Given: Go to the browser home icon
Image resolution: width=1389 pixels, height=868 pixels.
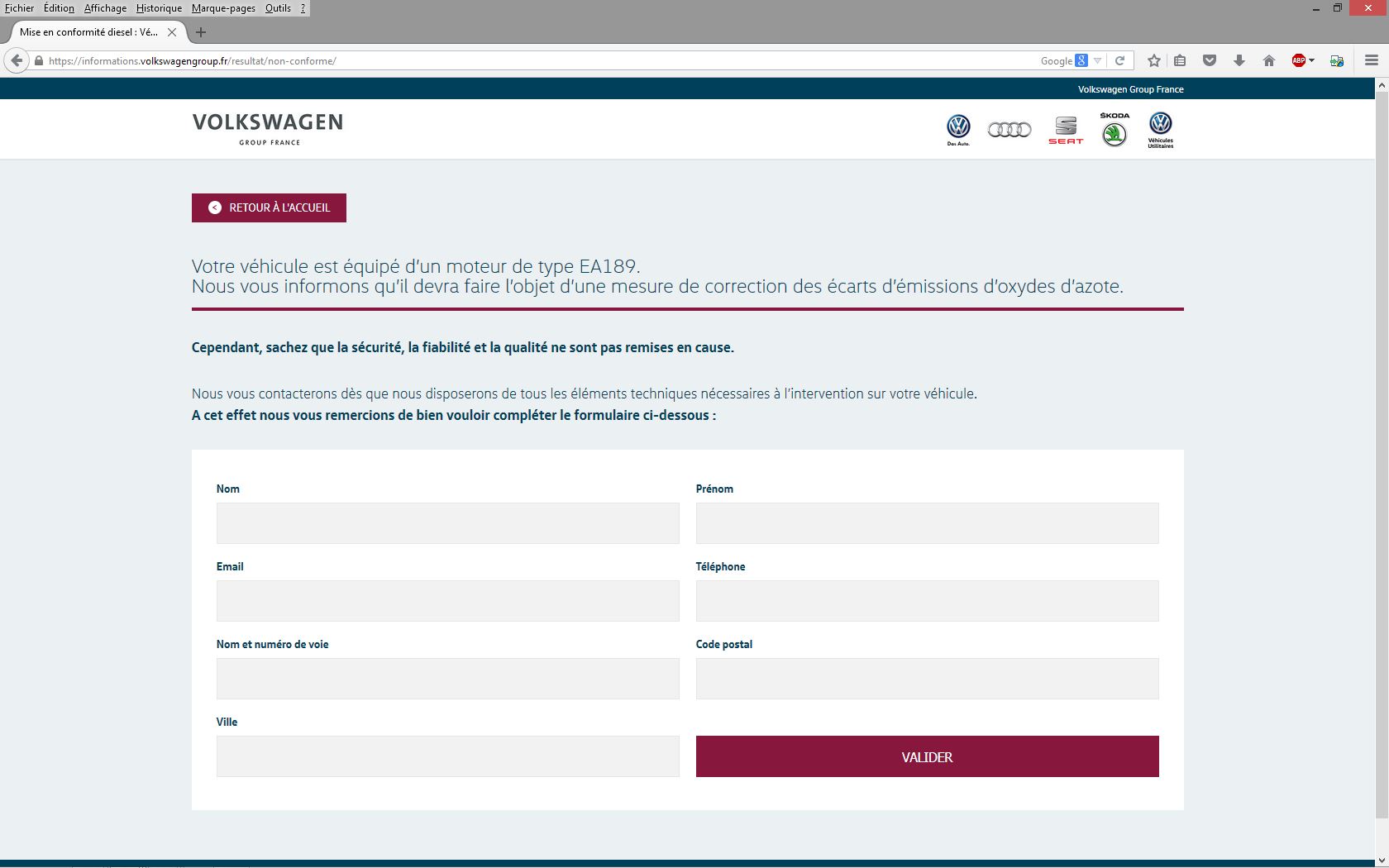Looking at the screenshot, I should coord(1269,60).
